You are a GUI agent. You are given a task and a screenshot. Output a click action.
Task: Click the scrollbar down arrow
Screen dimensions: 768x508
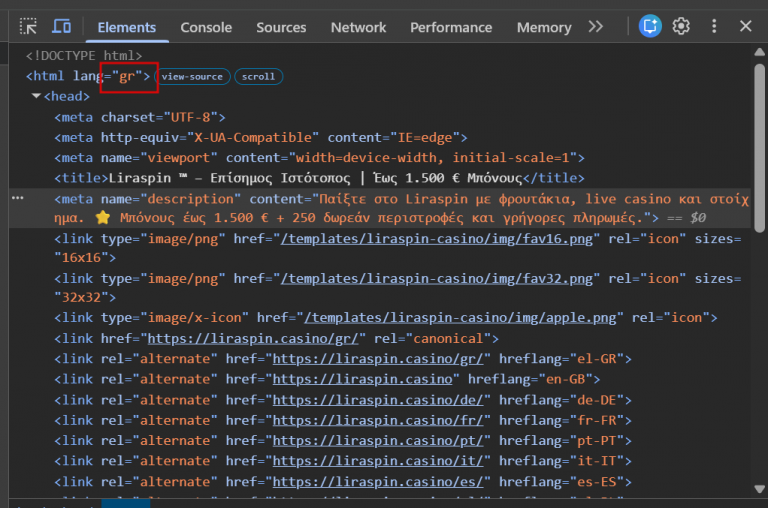coord(759,489)
